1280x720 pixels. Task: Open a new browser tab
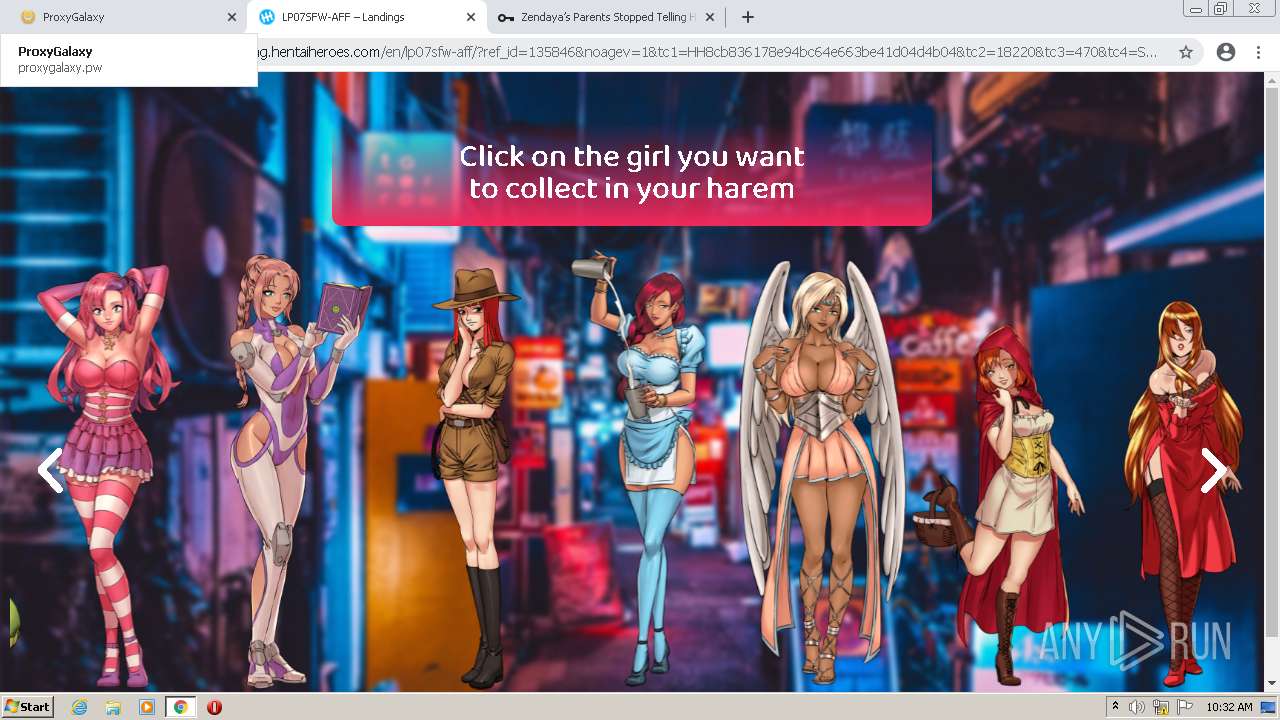[x=747, y=17]
